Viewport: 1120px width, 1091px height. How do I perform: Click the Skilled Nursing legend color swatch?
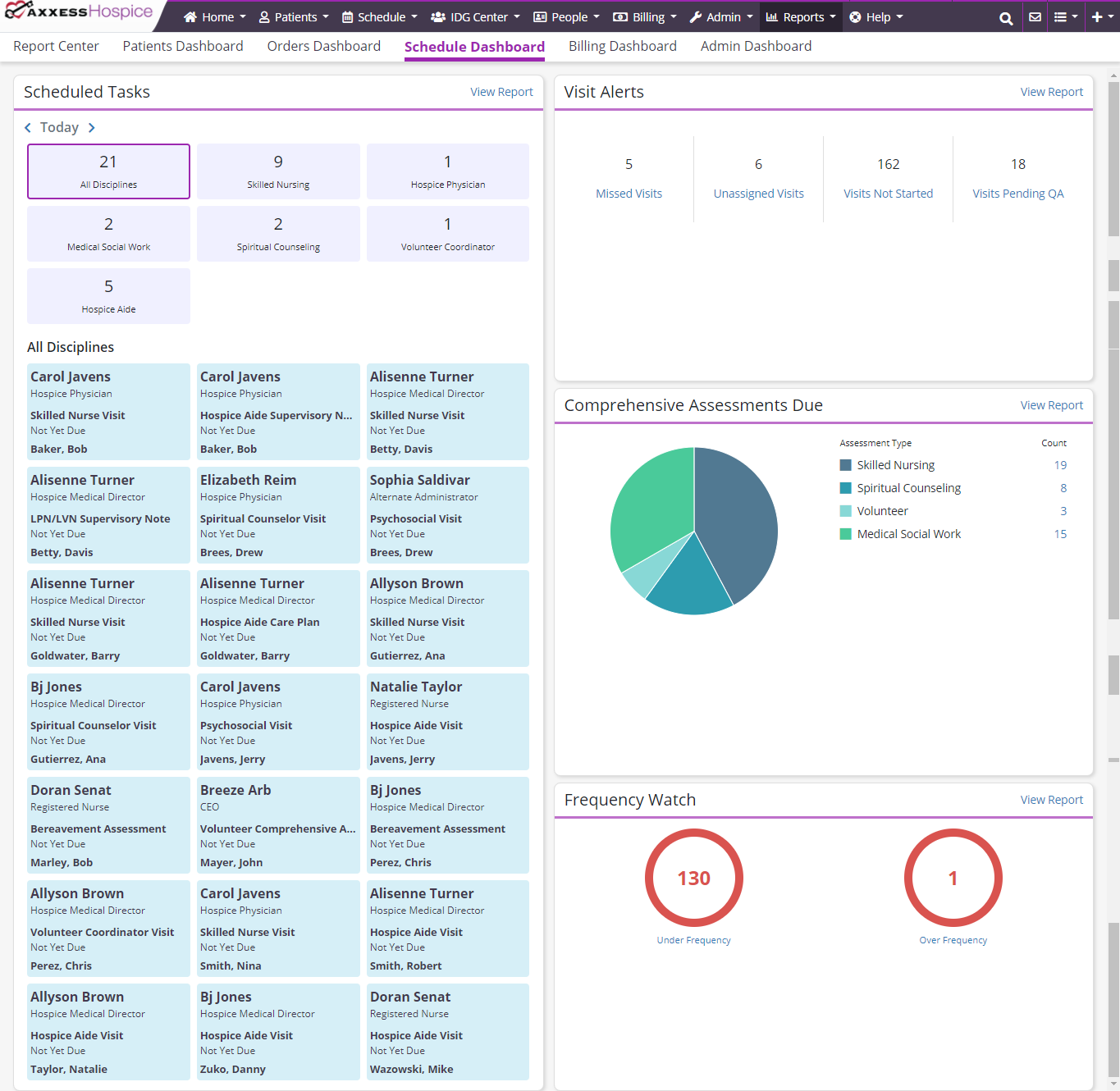[x=846, y=465]
